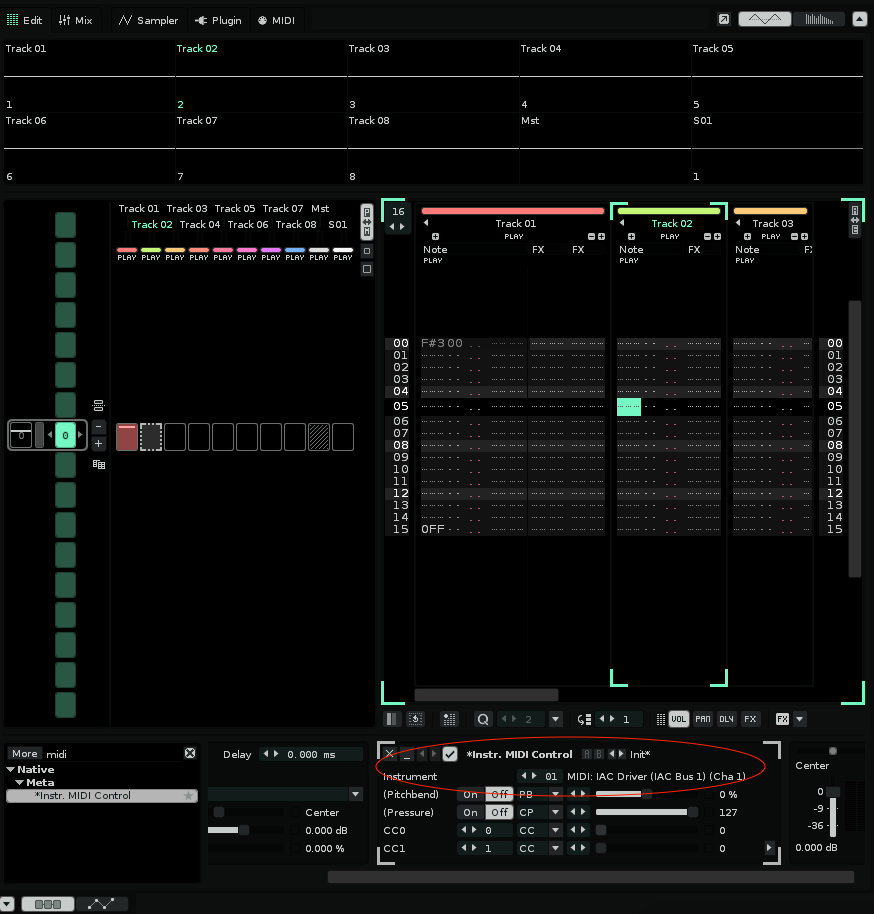Collapse Track 02 with its header arrow
This screenshot has height=914, width=874.
(x=622, y=223)
